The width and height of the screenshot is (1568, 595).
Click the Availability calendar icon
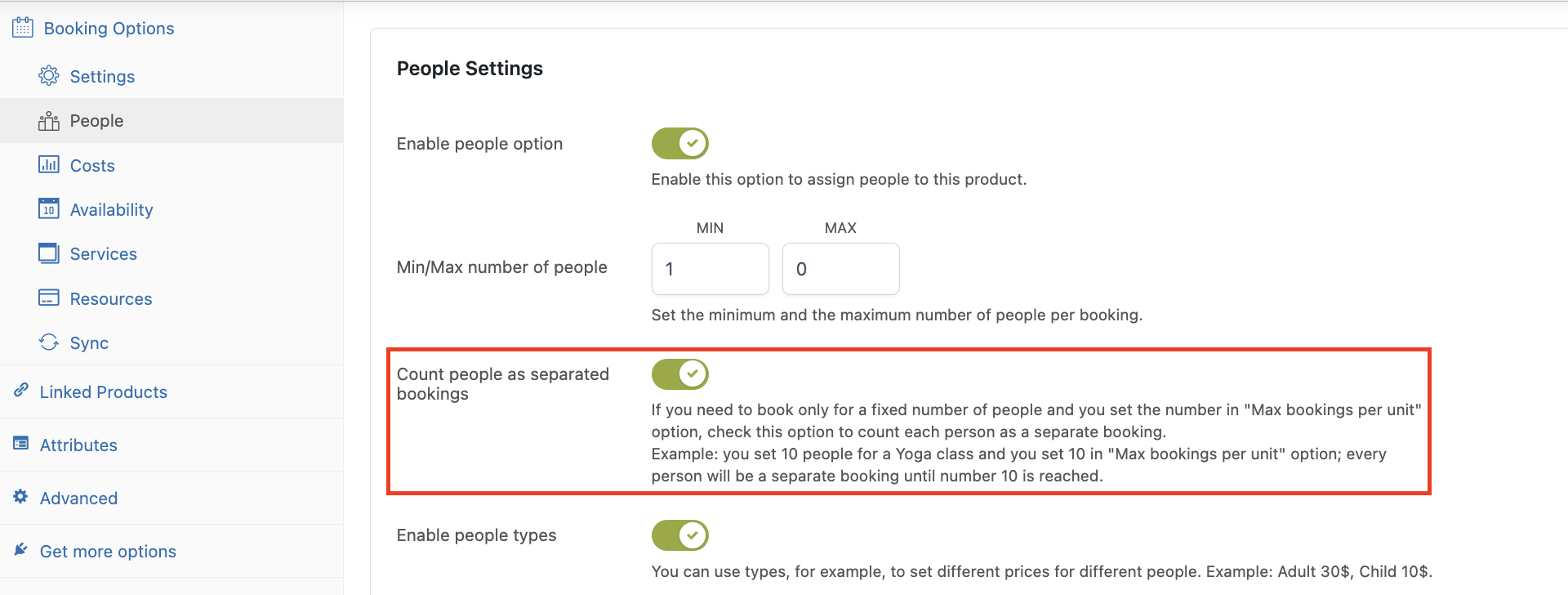pyautogui.click(x=49, y=208)
